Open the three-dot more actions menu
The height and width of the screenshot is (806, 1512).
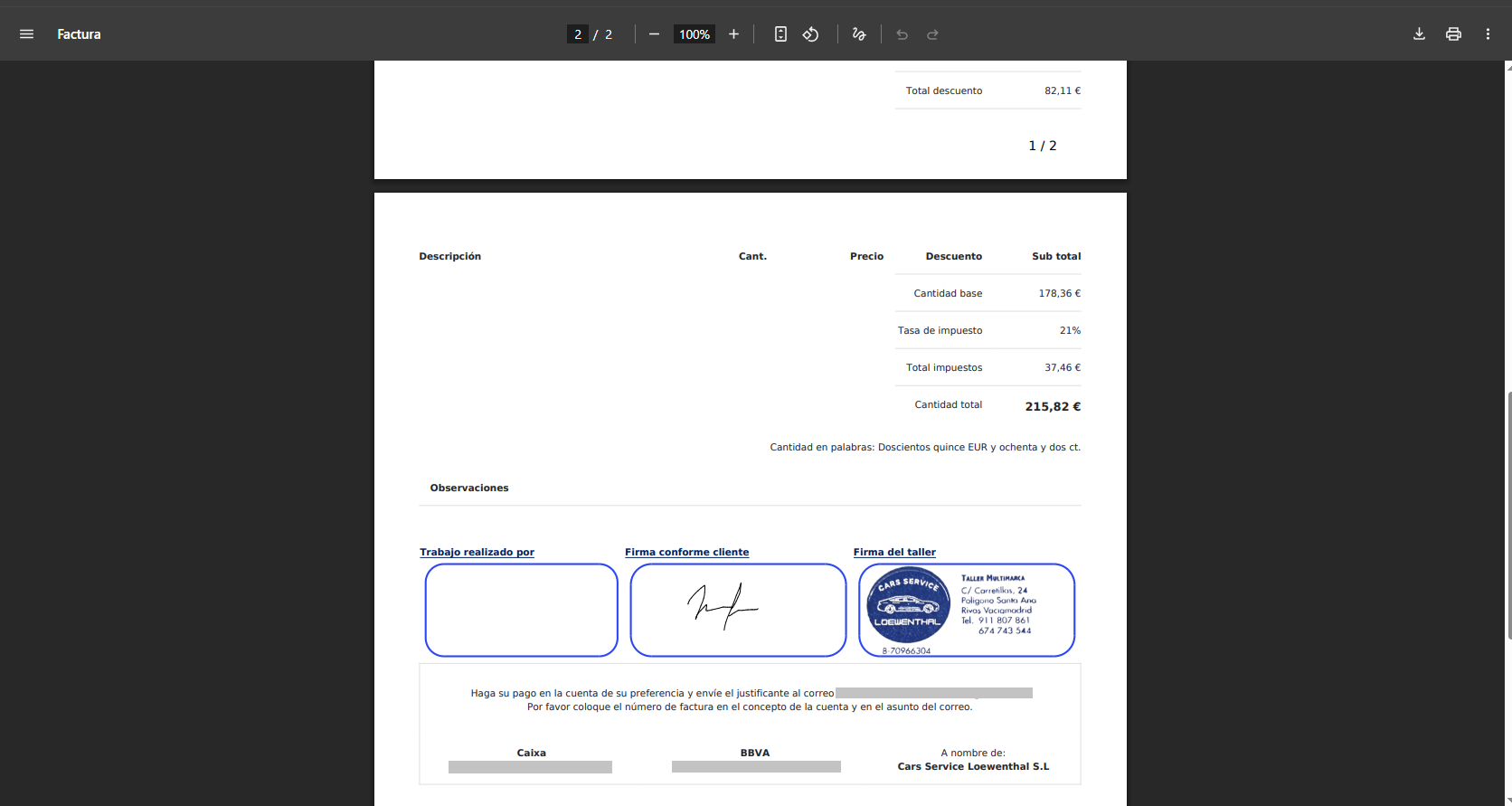1488,34
